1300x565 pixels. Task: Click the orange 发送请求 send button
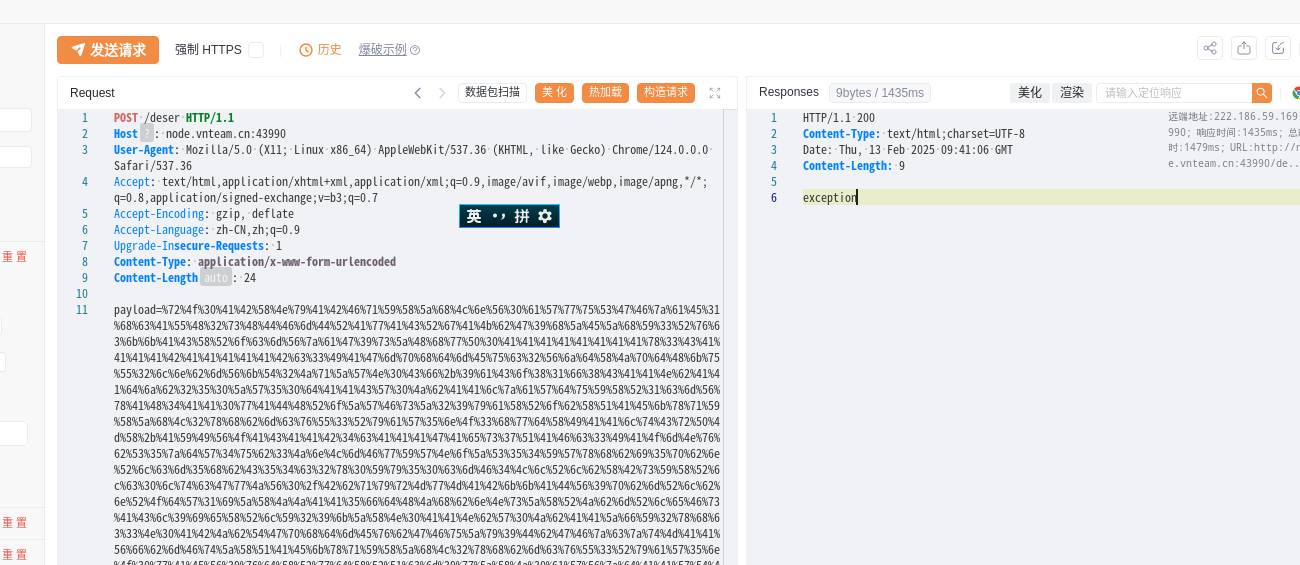(x=108, y=50)
